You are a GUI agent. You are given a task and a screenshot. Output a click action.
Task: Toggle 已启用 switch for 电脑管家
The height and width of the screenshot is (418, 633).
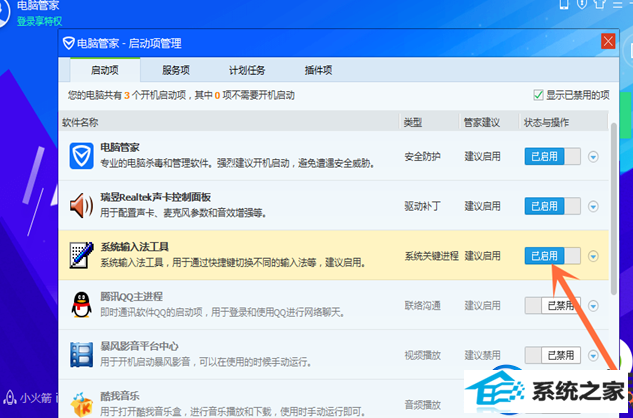point(552,156)
